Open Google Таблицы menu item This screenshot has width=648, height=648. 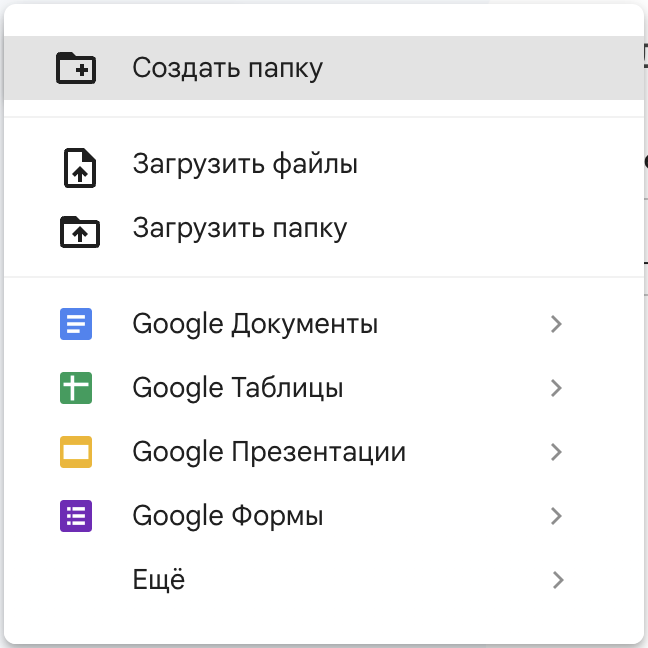324,388
